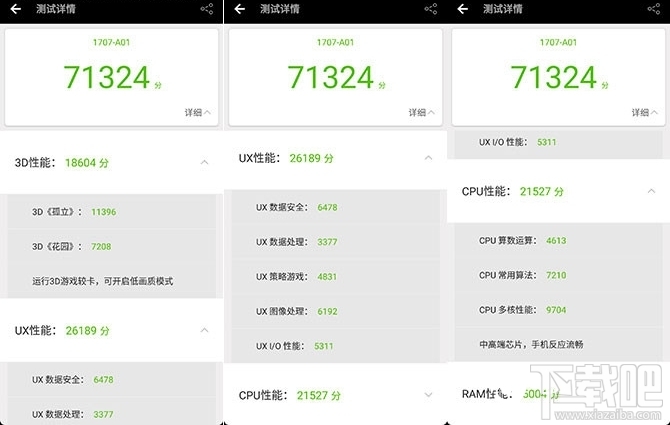The width and height of the screenshot is (670, 425).
Task: Select the 运行3D游戏较卡 hint text
Action: [x=103, y=281]
